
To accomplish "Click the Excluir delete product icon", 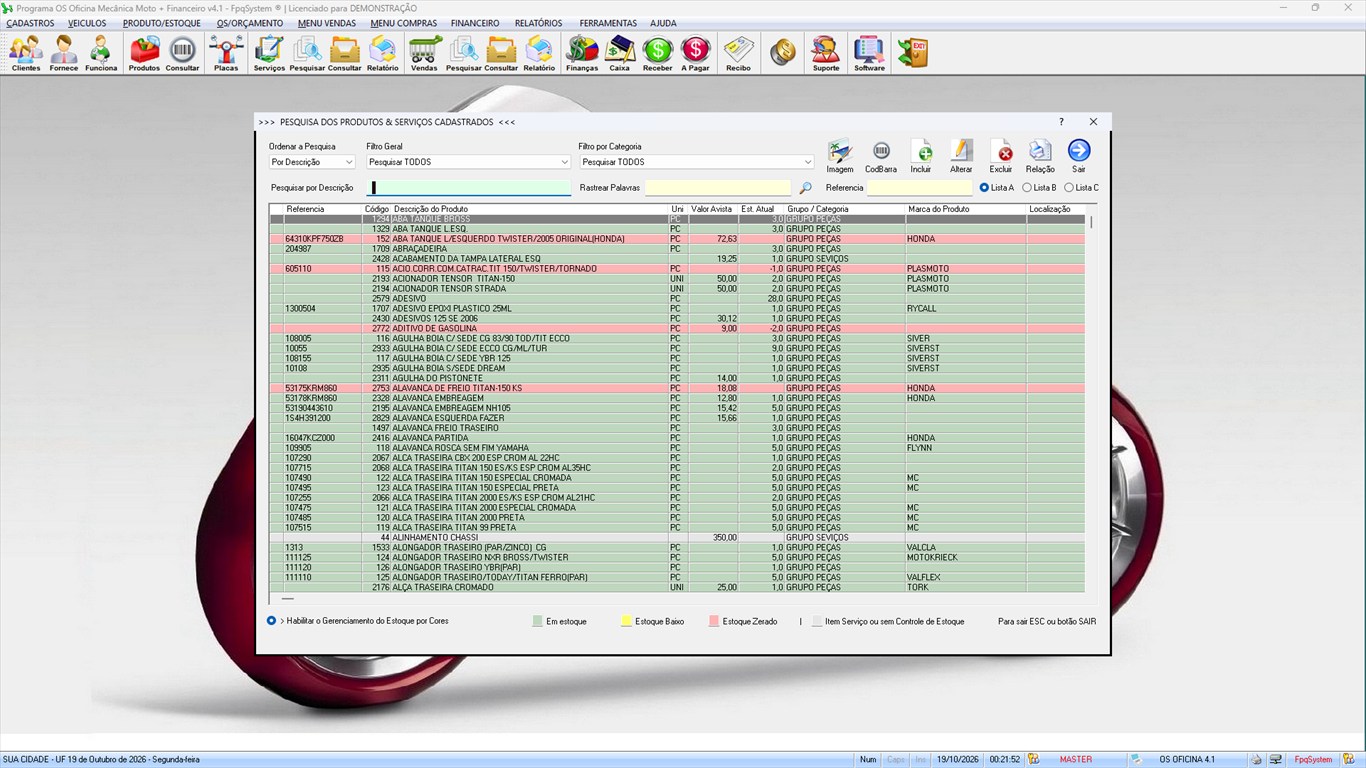I will coord(1001,156).
